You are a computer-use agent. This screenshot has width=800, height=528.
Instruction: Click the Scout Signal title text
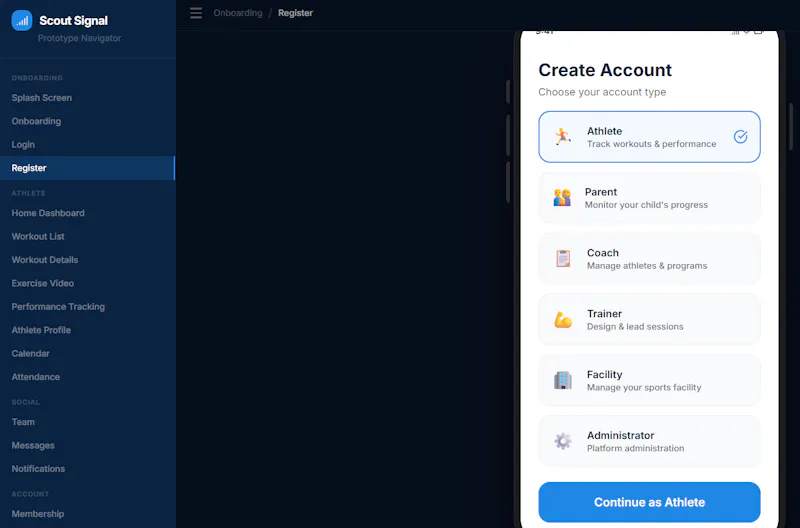[73, 21]
